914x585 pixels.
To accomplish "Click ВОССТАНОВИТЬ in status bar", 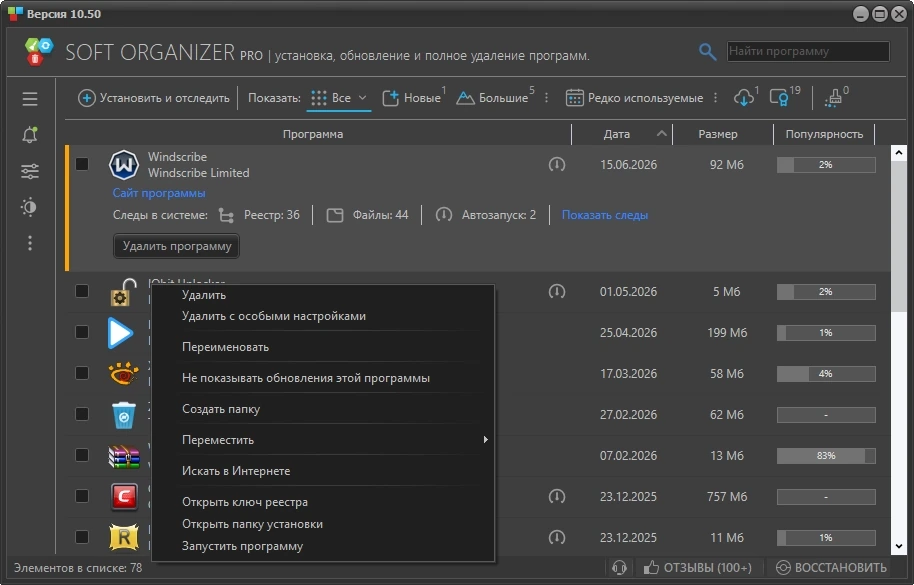I will click(x=831, y=568).
